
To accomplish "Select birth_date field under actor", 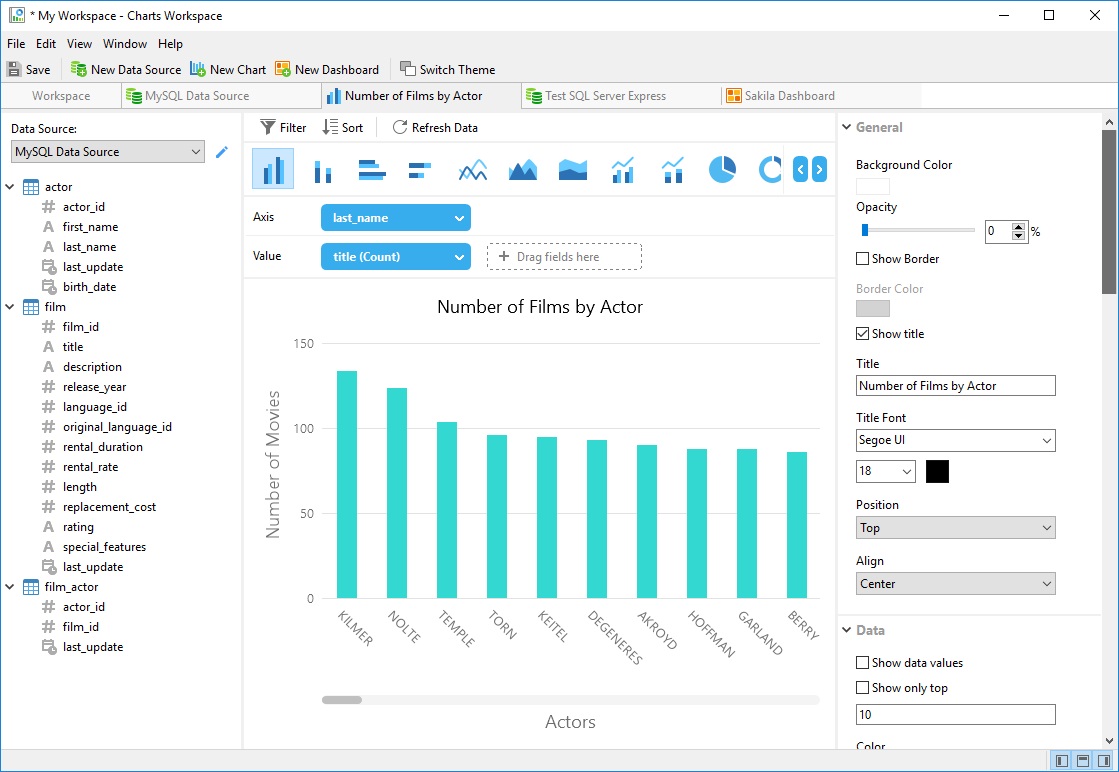I will point(89,287).
